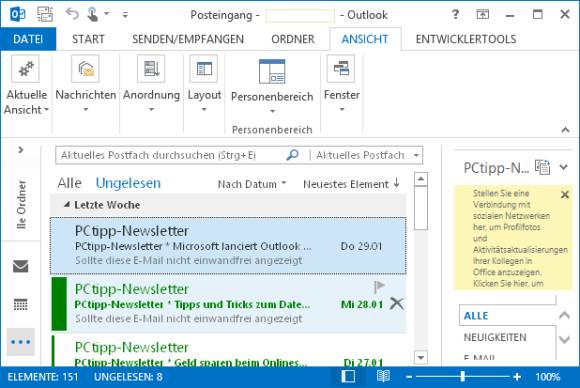Open the DATEI backstage menu
Viewport: 580px width, 388px height.
(x=28, y=39)
